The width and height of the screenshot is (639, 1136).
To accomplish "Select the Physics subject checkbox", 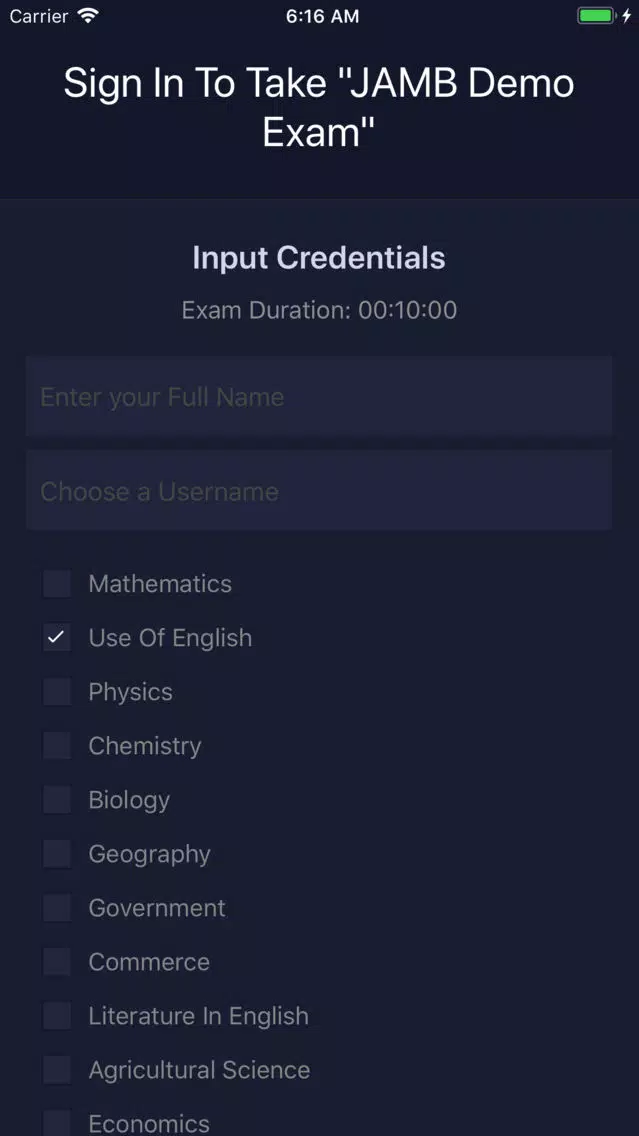I will tap(57, 692).
